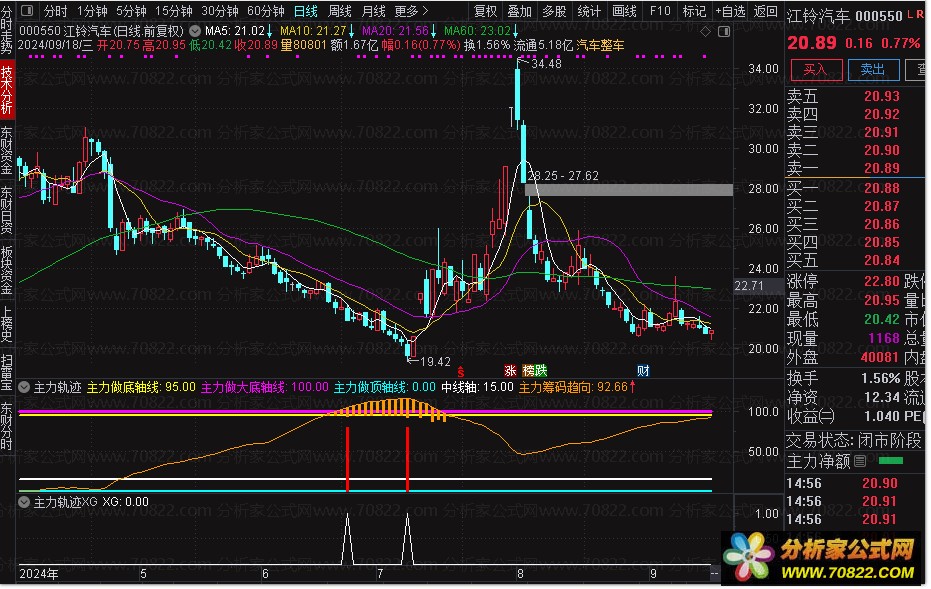
Task: Click the MA10: 21.27 legend
Action: tap(313, 30)
